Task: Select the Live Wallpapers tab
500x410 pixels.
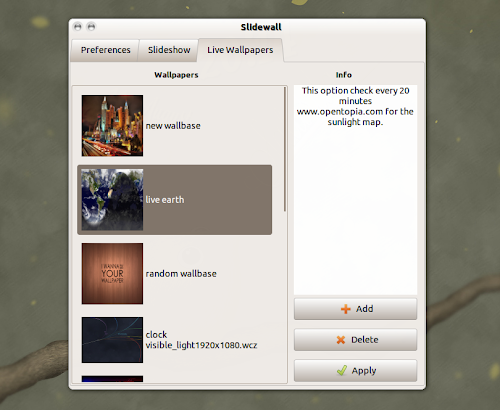Action: pos(240,50)
